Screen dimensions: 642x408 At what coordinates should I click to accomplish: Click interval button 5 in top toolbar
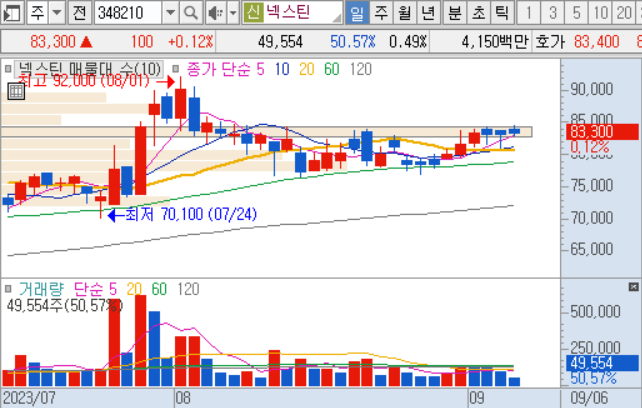pyautogui.click(x=576, y=13)
